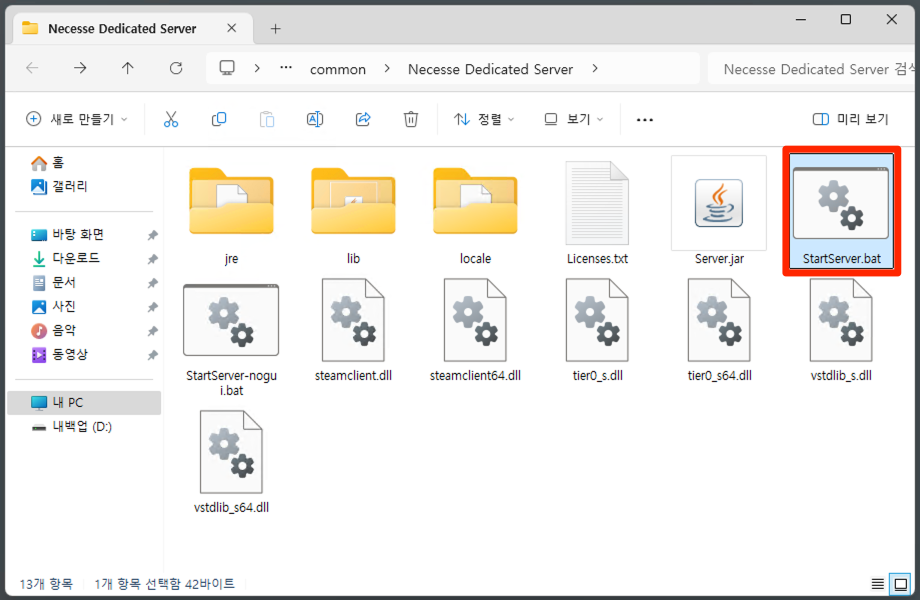Switch to details list view in status bar

[877, 584]
